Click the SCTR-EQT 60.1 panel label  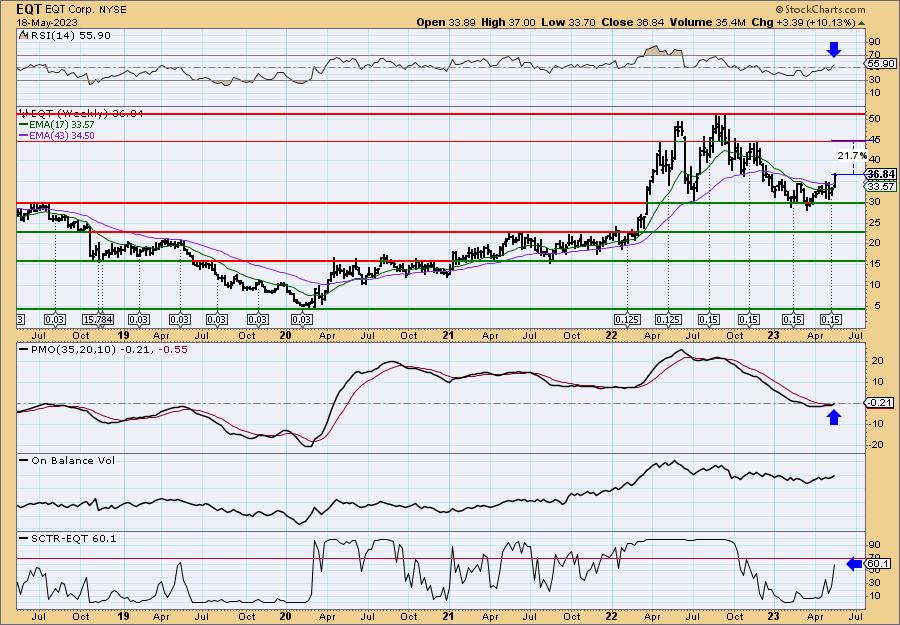click(x=68, y=538)
